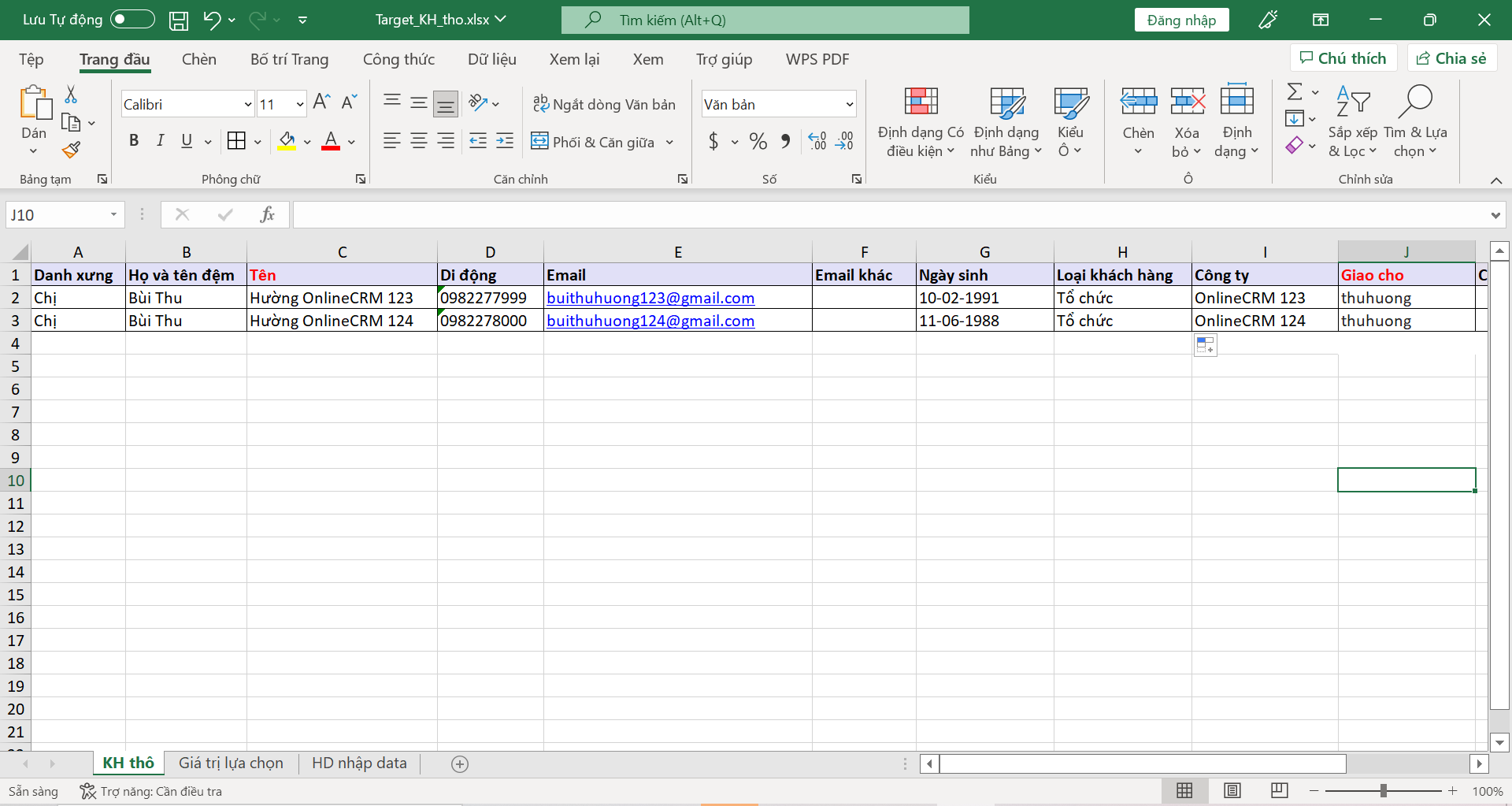The width and height of the screenshot is (1512, 806).
Task: Click Increase Decimal icon
Action: (x=817, y=141)
